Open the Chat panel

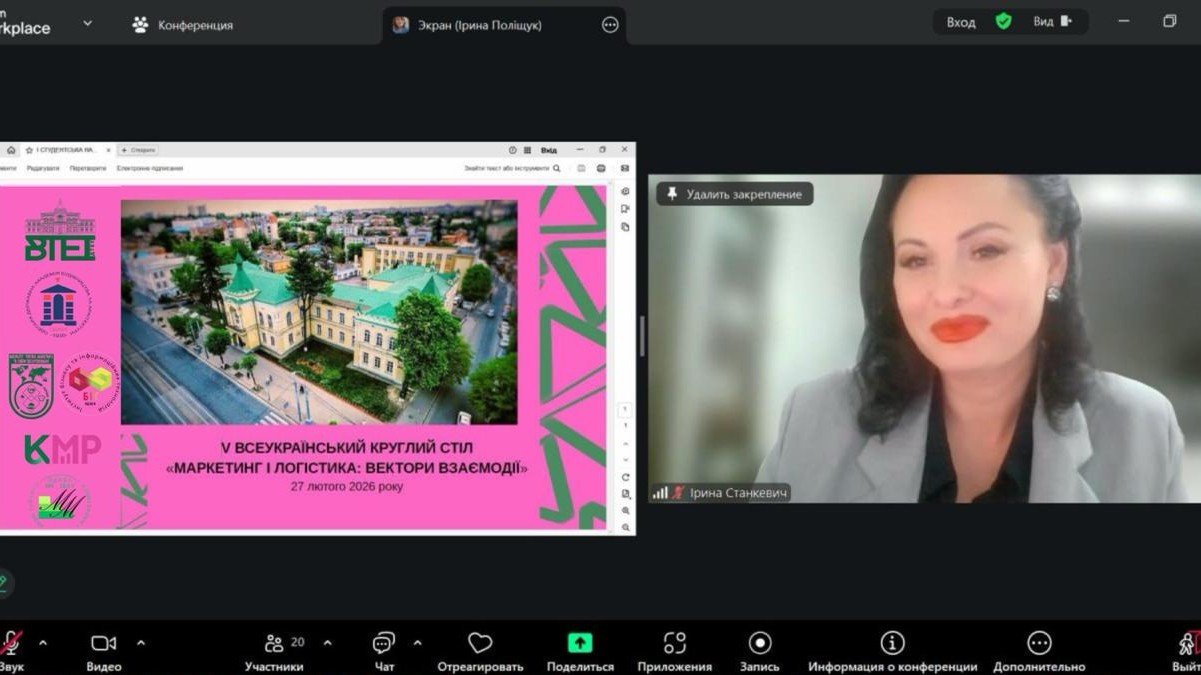384,643
